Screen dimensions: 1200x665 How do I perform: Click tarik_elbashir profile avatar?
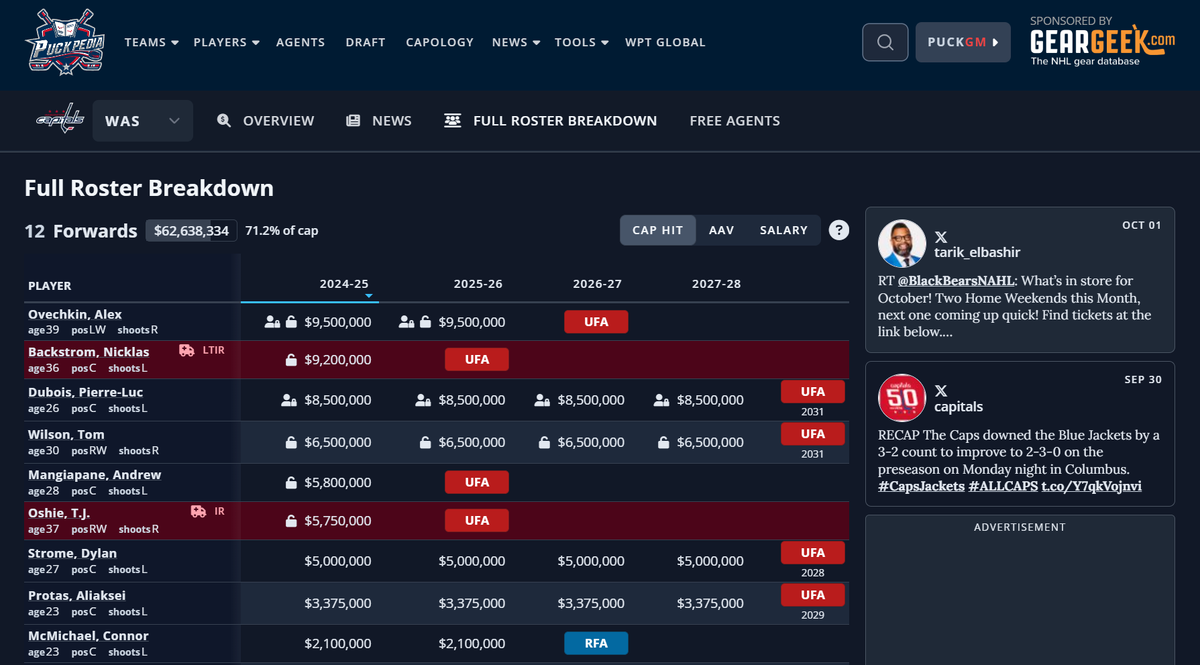pyautogui.click(x=902, y=244)
